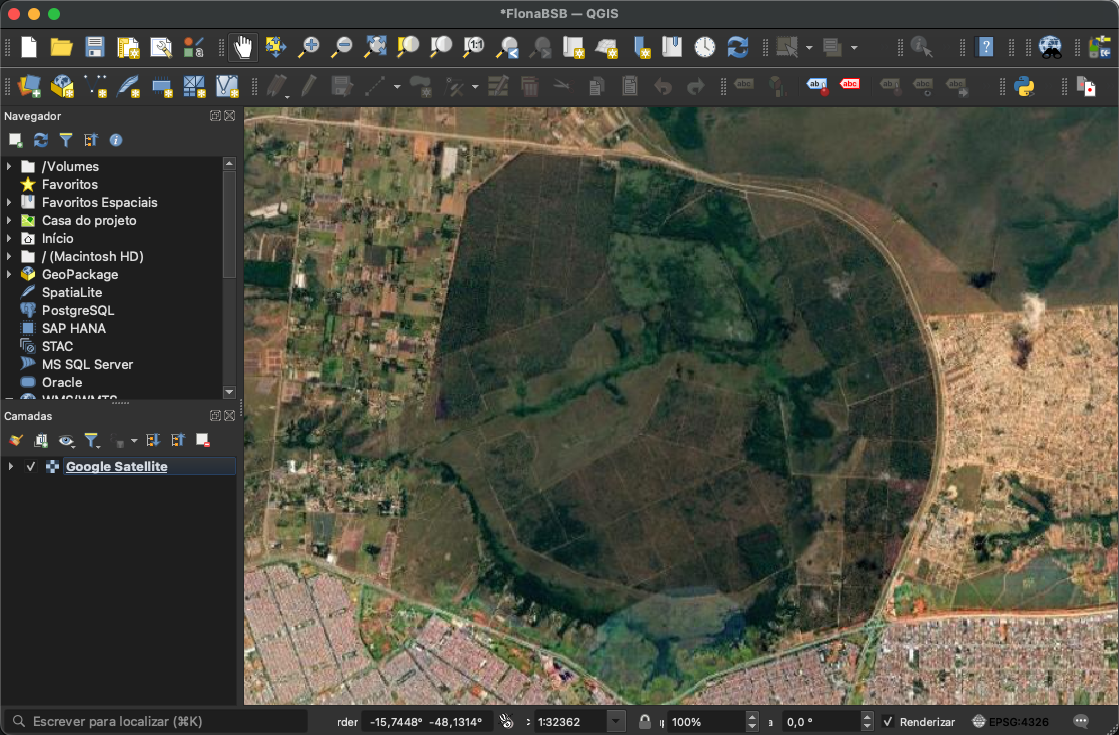Open the style manager icon
Screen dimensions: 1119x735
[193, 47]
